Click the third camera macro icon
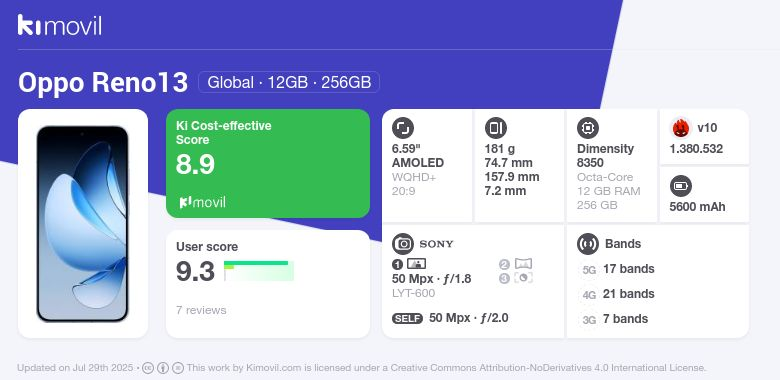The height and width of the screenshot is (380, 780). click(523, 278)
